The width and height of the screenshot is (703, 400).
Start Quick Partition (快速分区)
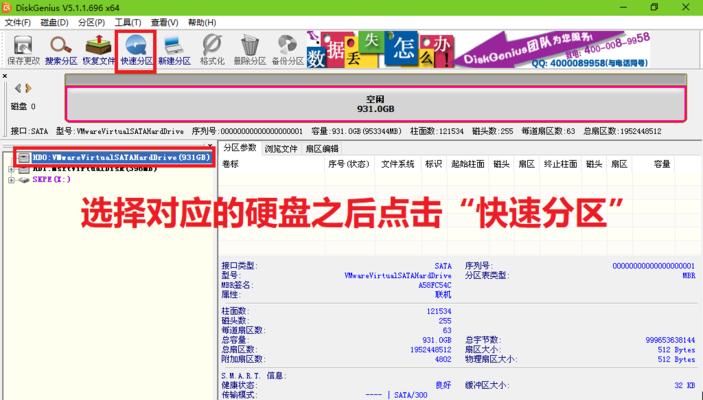point(136,51)
